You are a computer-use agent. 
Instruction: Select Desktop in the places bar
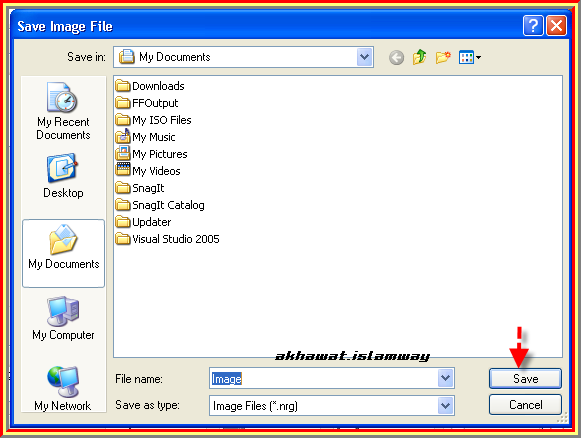[x=63, y=176]
